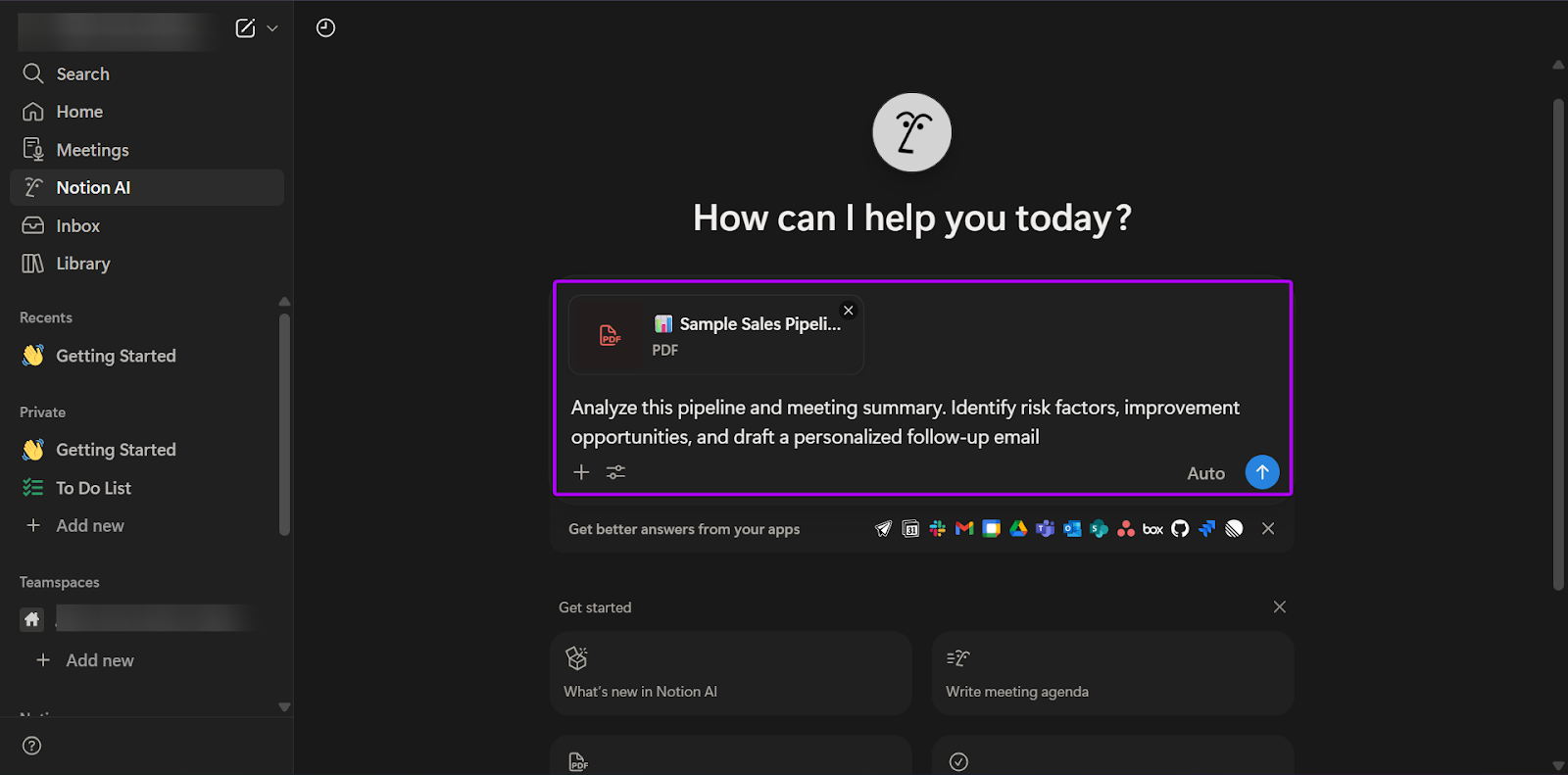
Task: Dismiss the Get started section
Action: point(1280,607)
